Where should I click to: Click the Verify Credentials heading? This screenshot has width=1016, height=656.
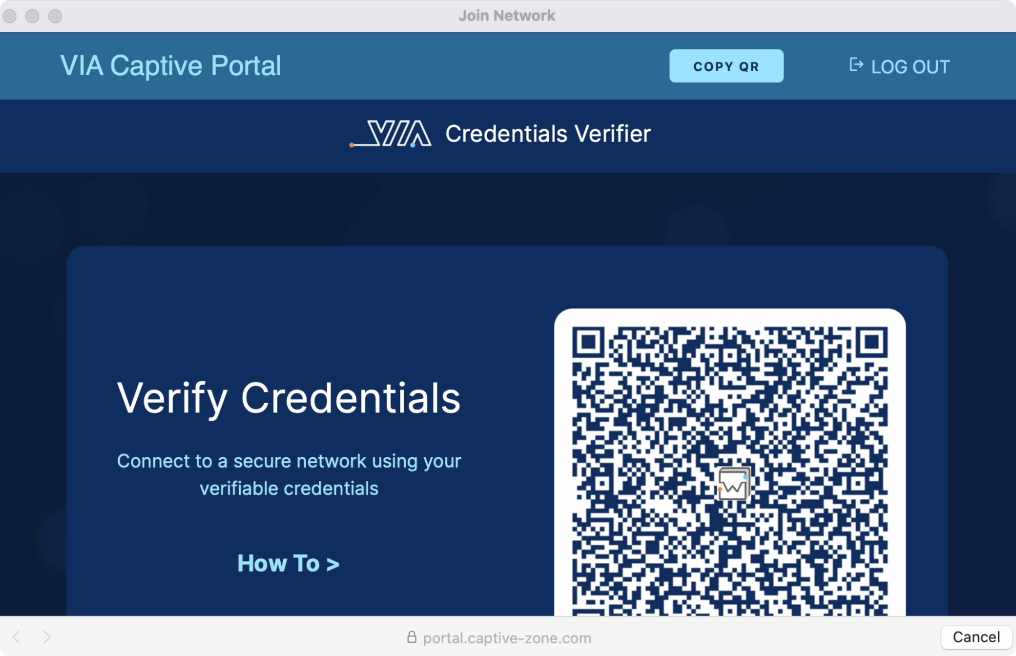coord(288,398)
